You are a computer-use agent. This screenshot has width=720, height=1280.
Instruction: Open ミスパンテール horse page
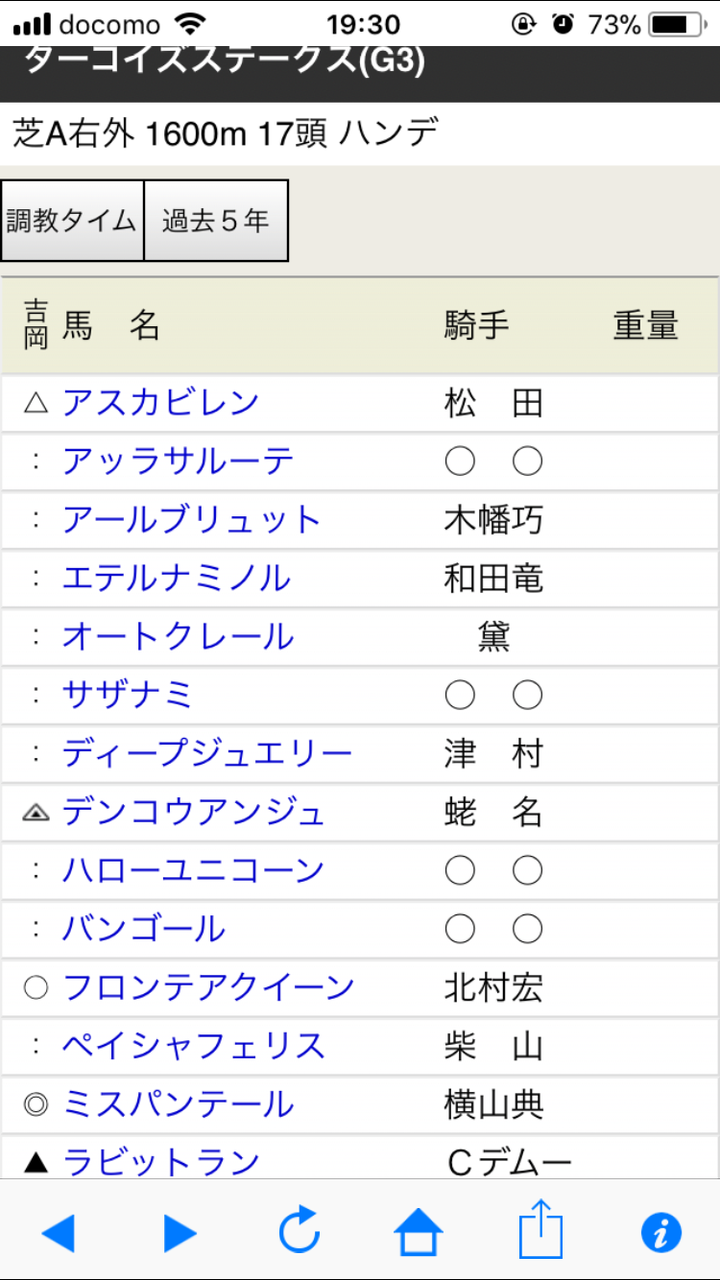point(178,1104)
